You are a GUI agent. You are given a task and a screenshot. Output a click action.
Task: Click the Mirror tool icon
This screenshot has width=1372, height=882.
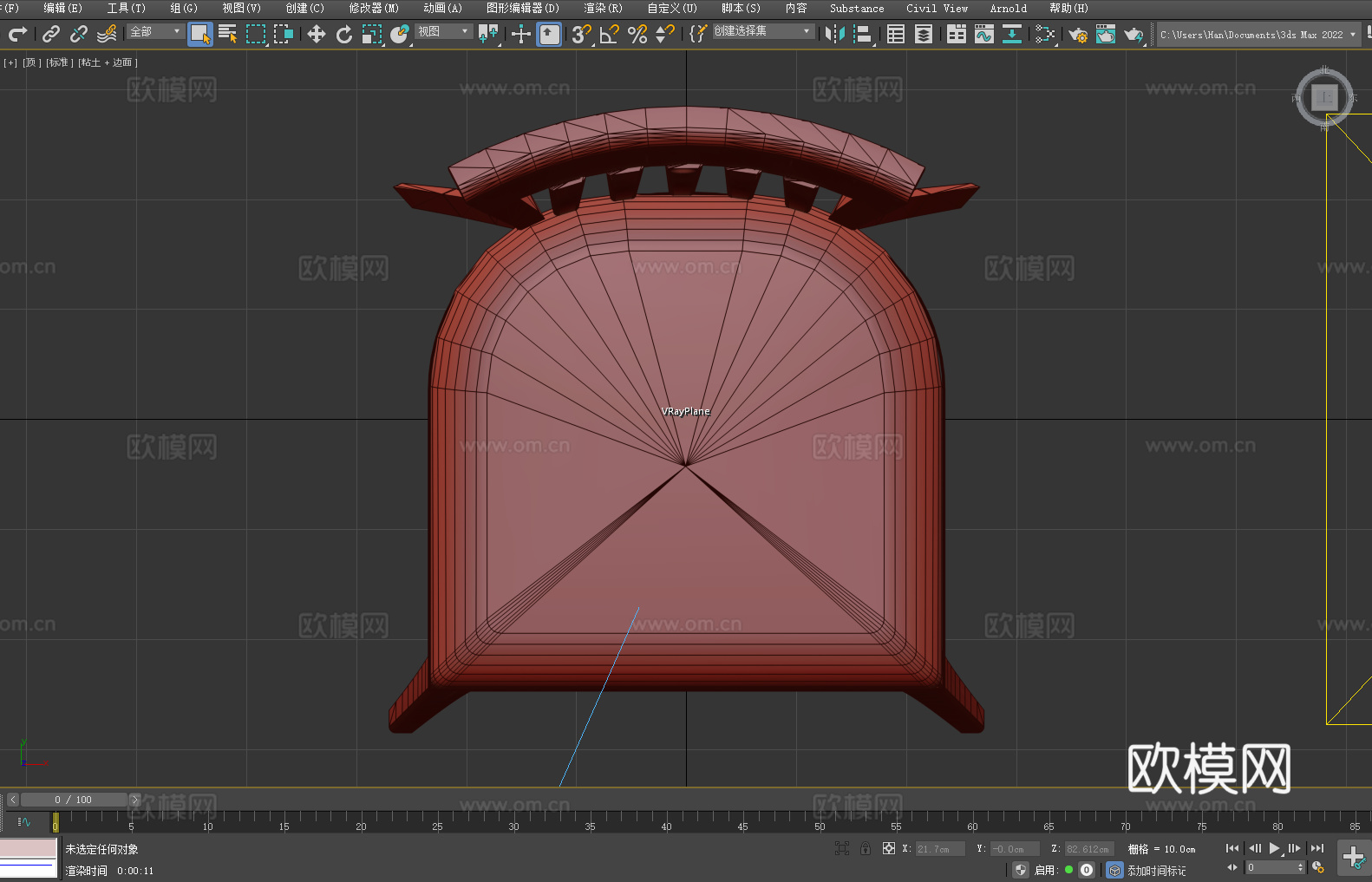click(x=835, y=34)
